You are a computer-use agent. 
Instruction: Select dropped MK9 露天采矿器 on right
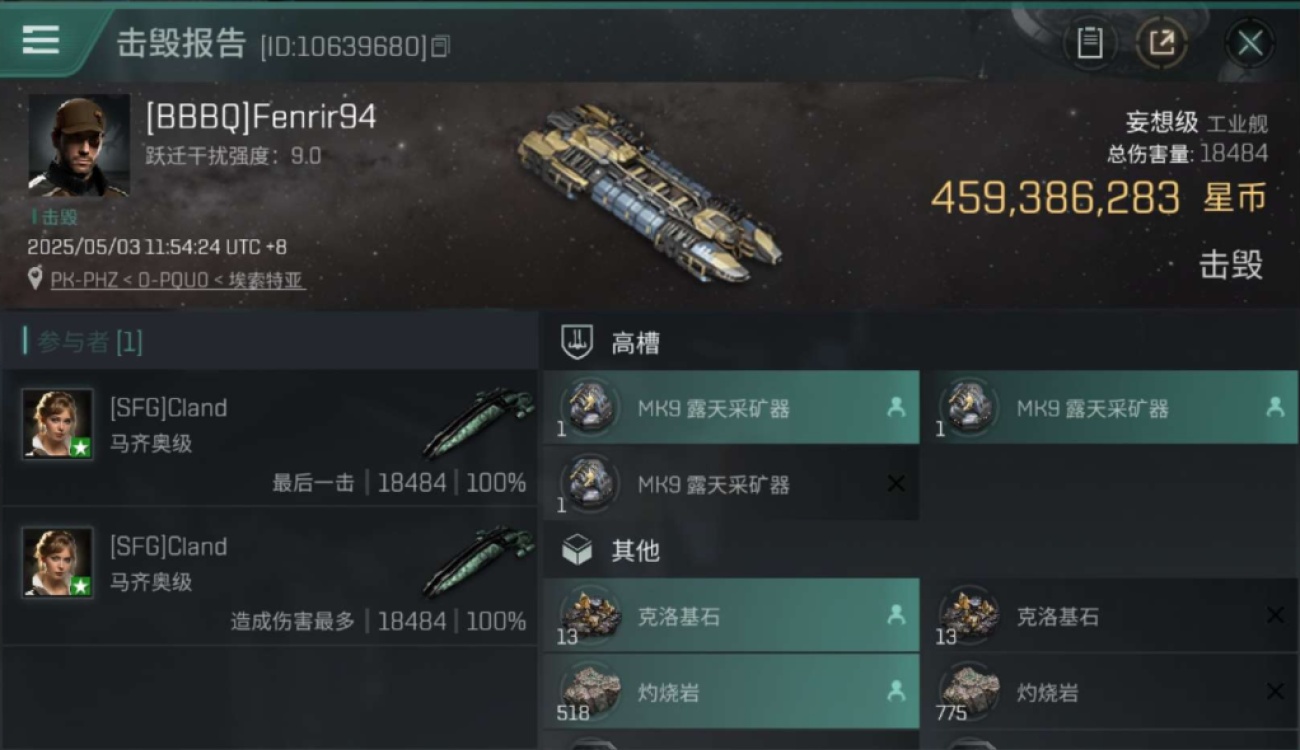(x=1109, y=408)
